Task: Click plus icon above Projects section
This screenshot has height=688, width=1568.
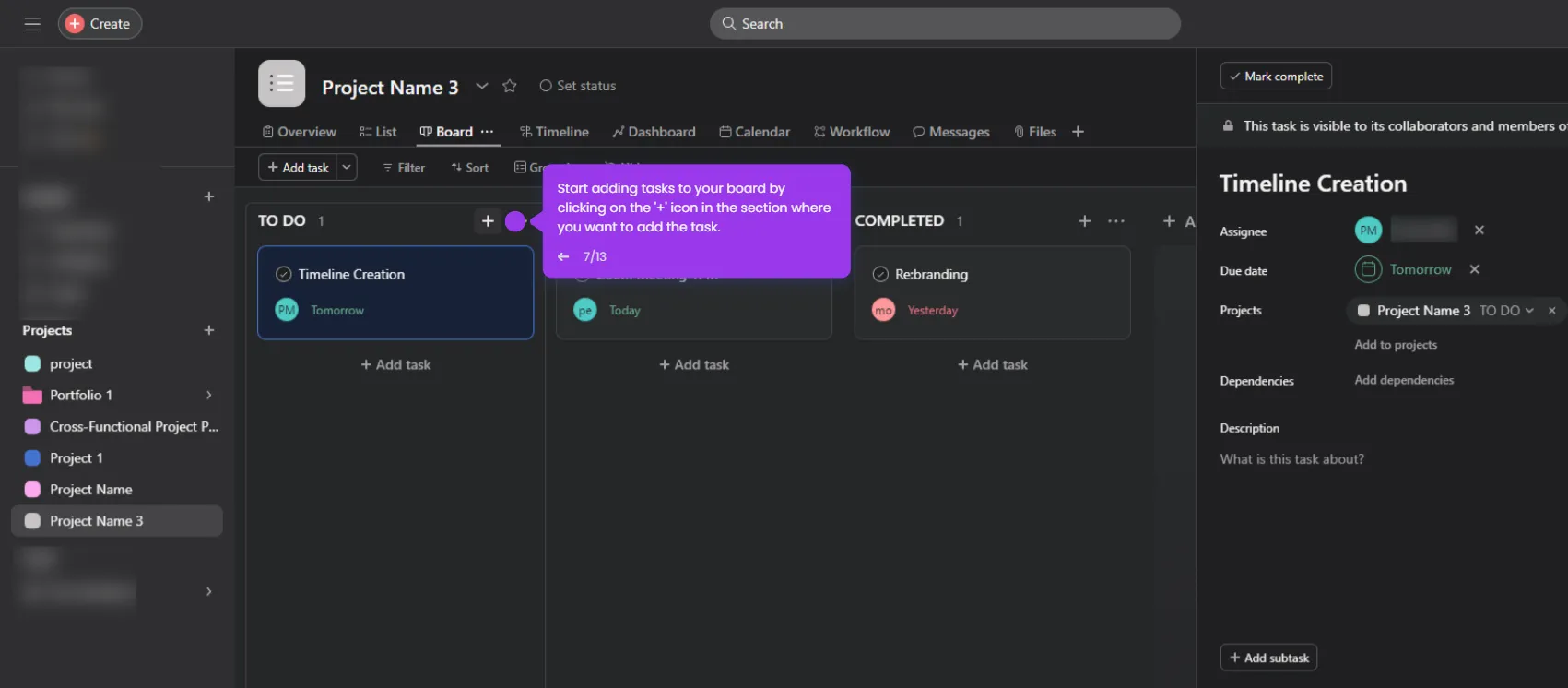Action: pyautogui.click(x=209, y=196)
